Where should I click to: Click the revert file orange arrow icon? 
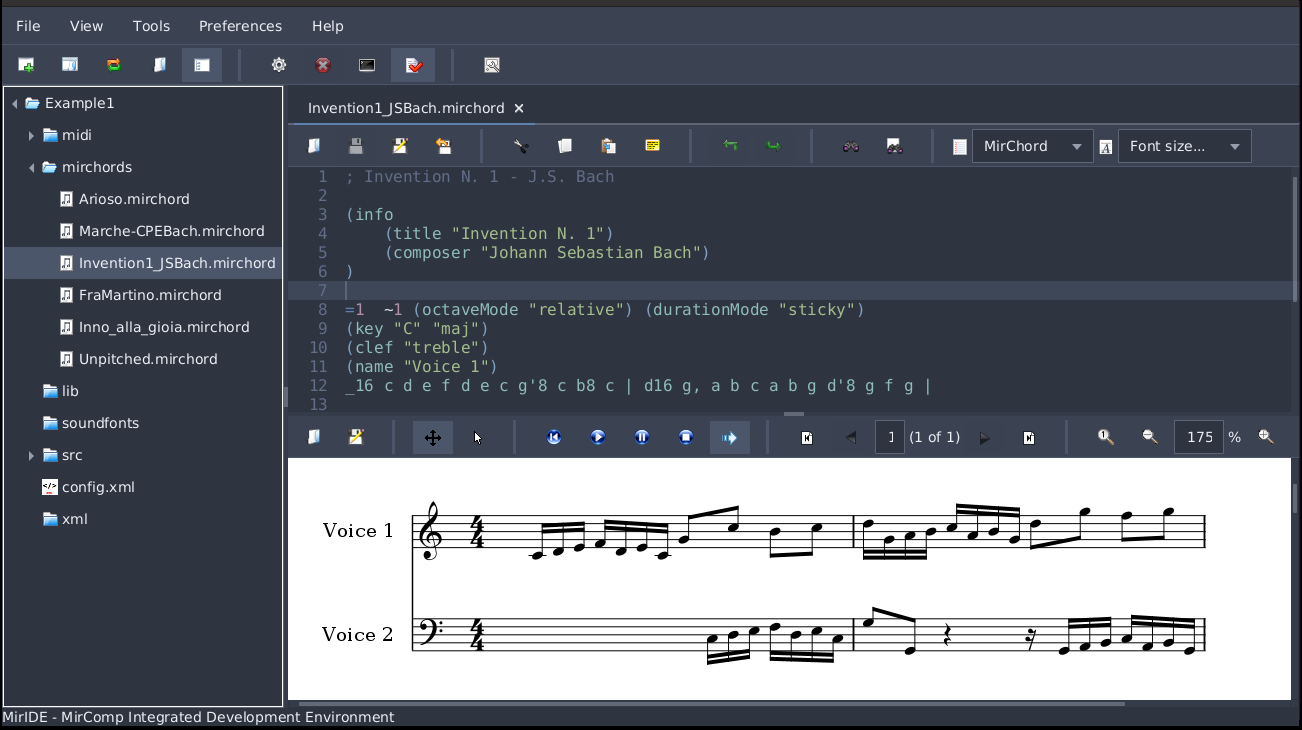click(444, 146)
